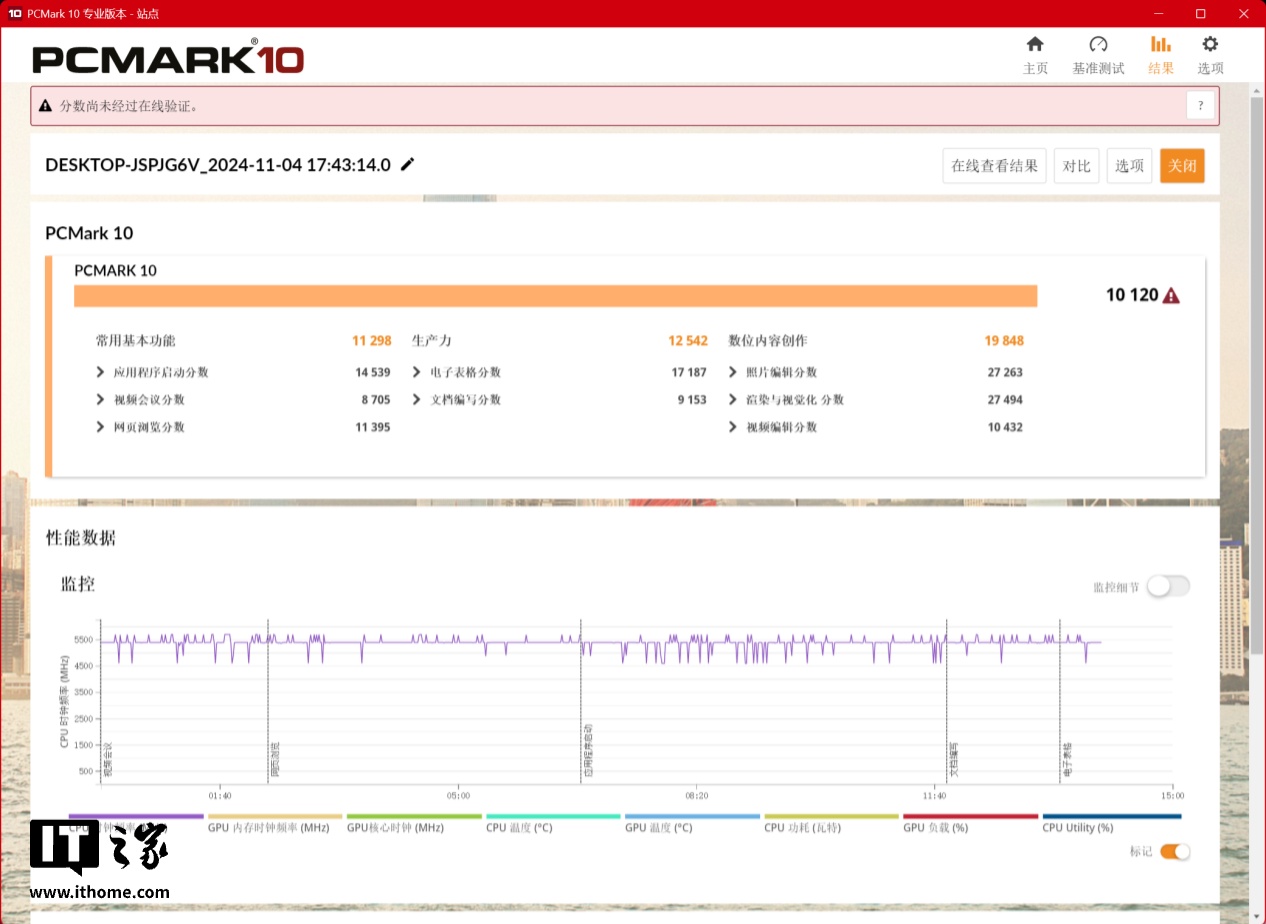The height and width of the screenshot is (924, 1266).
Task: Click the red warning triangle beside 10 120
Action: pos(1171,295)
